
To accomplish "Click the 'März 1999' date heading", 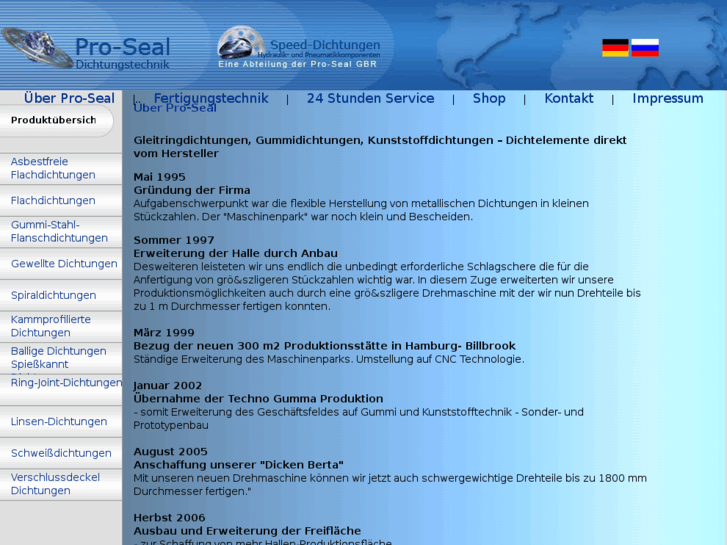I will pyautogui.click(x=164, y=332).
